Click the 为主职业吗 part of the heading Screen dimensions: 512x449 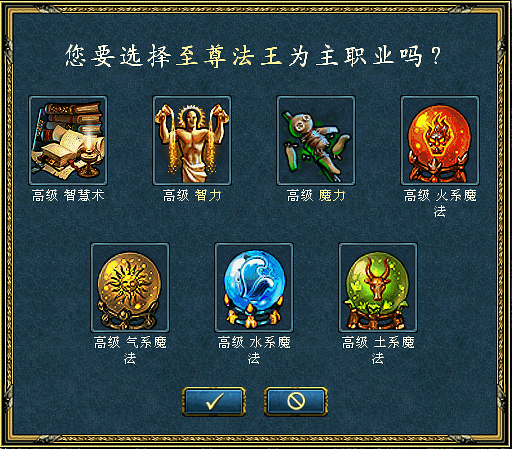[355, 56]
